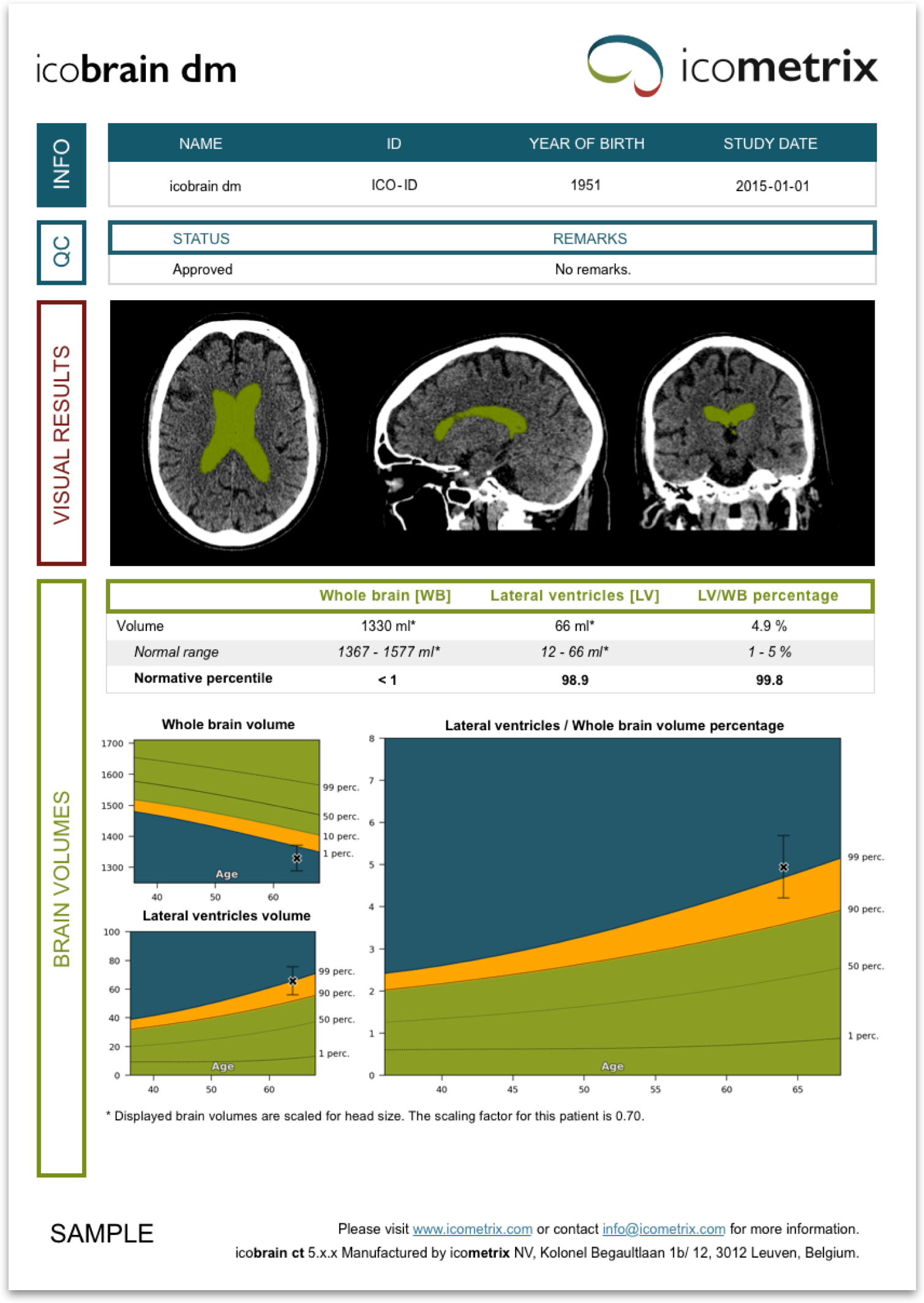The image size is (924, 1303).
Task: Click the 'Normal range' row label
Action: point(176,652)
